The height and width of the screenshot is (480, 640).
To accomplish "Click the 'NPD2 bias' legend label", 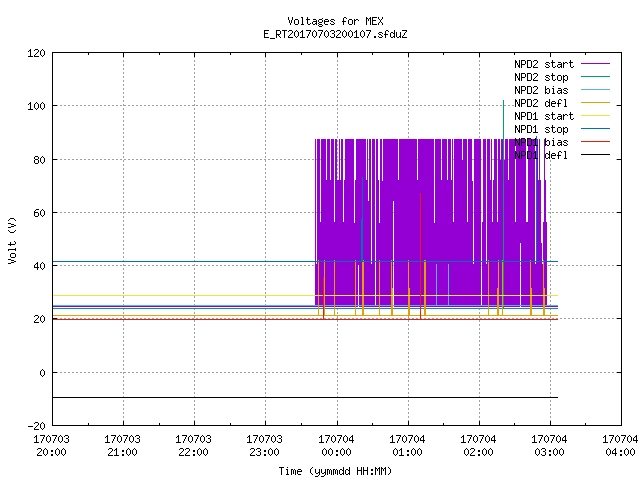I will coord(541,90).
